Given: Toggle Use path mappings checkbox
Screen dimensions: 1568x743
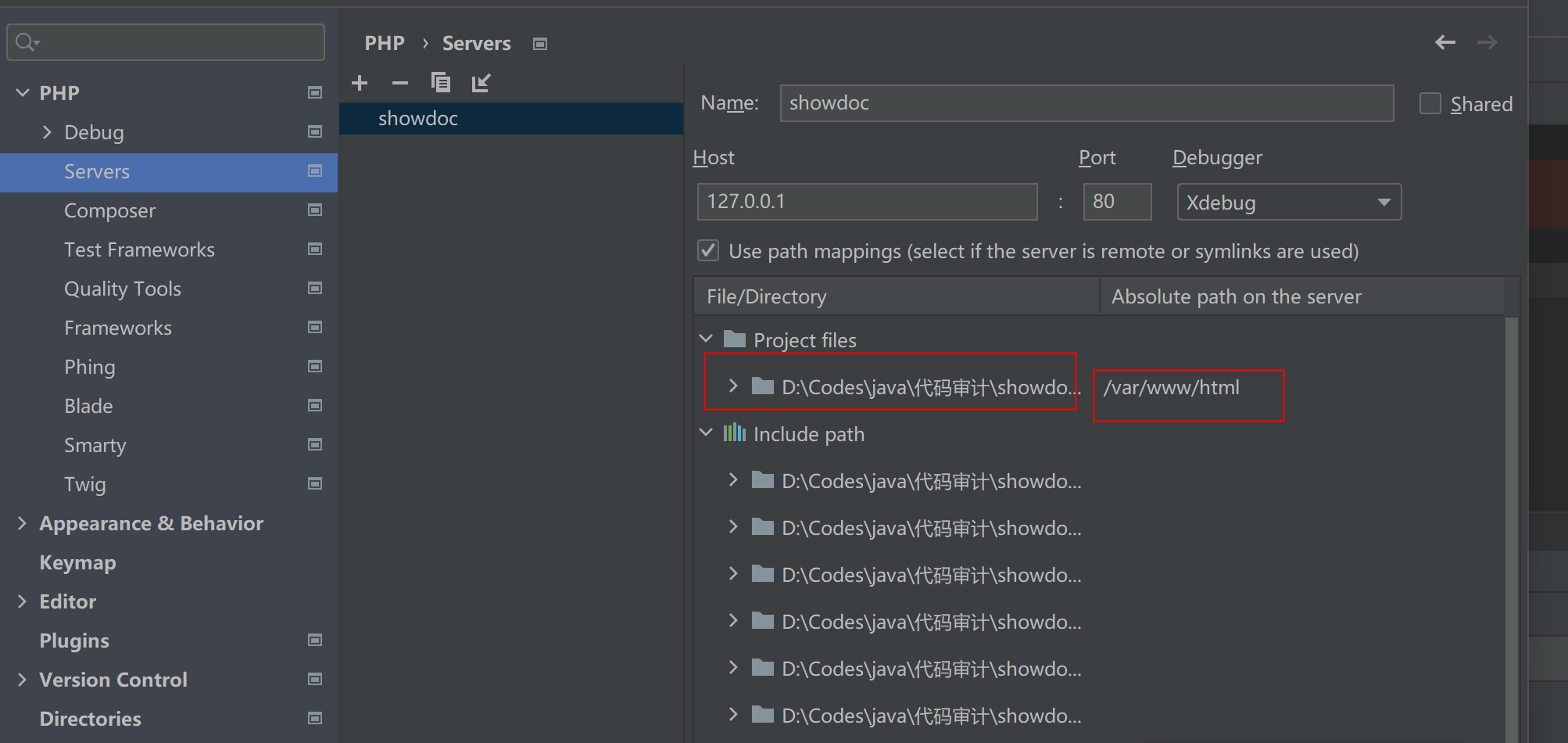Looking at the screenshot, I should [x=708, y=250].
